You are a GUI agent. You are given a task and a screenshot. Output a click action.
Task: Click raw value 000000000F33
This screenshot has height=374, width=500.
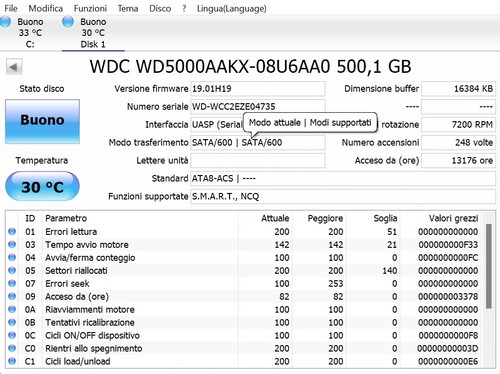(x=448, y=244)
